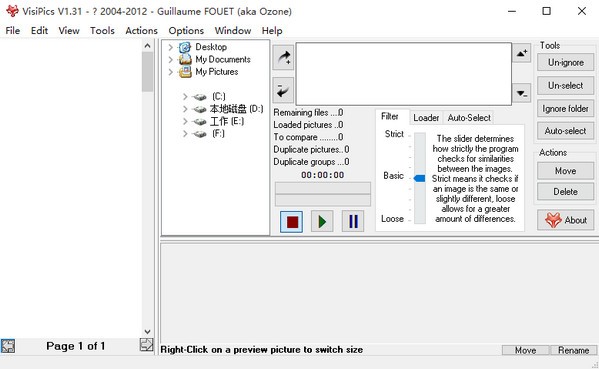Viewport: 599px width, 369px height.
Task: Click the preview pane scroll-down arrow
Action: [147, 332]
